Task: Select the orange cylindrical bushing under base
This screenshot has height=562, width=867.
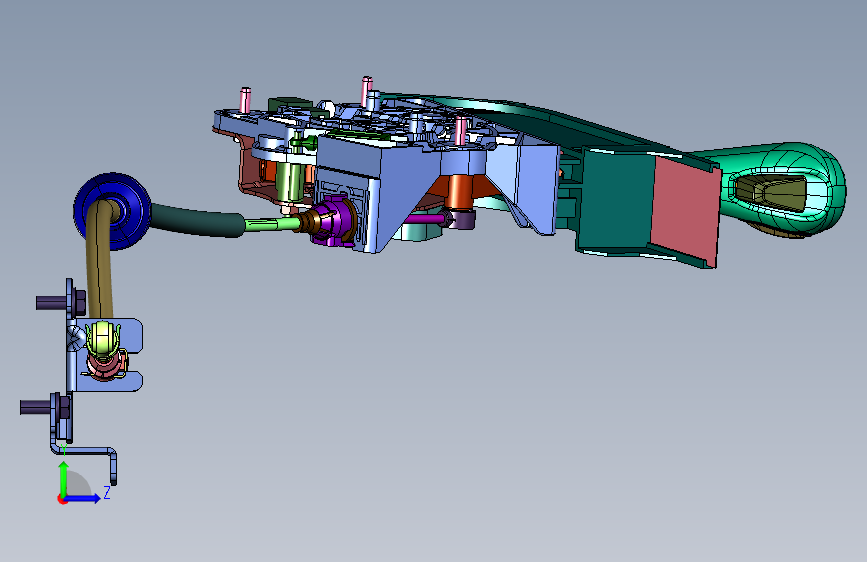Action: [459, 192]
